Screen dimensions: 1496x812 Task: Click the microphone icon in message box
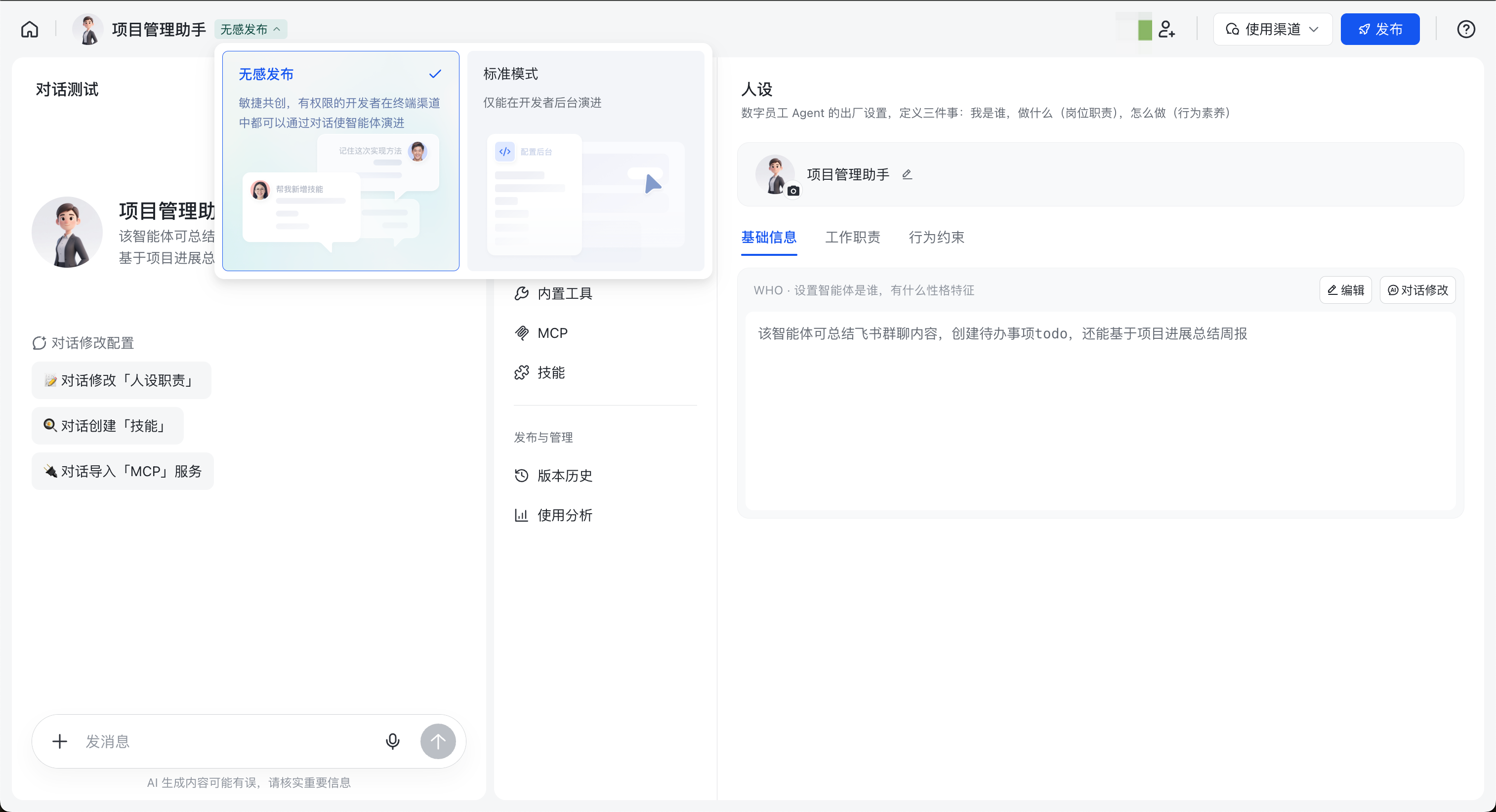tap(393, 741)
